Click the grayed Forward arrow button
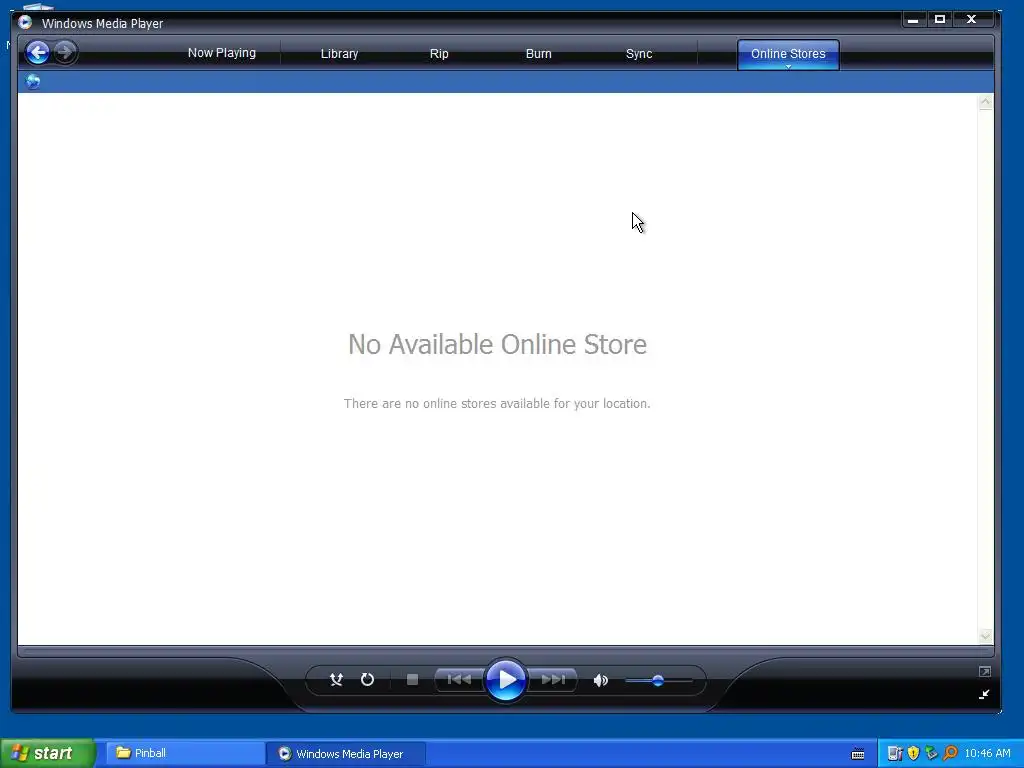 65,52
